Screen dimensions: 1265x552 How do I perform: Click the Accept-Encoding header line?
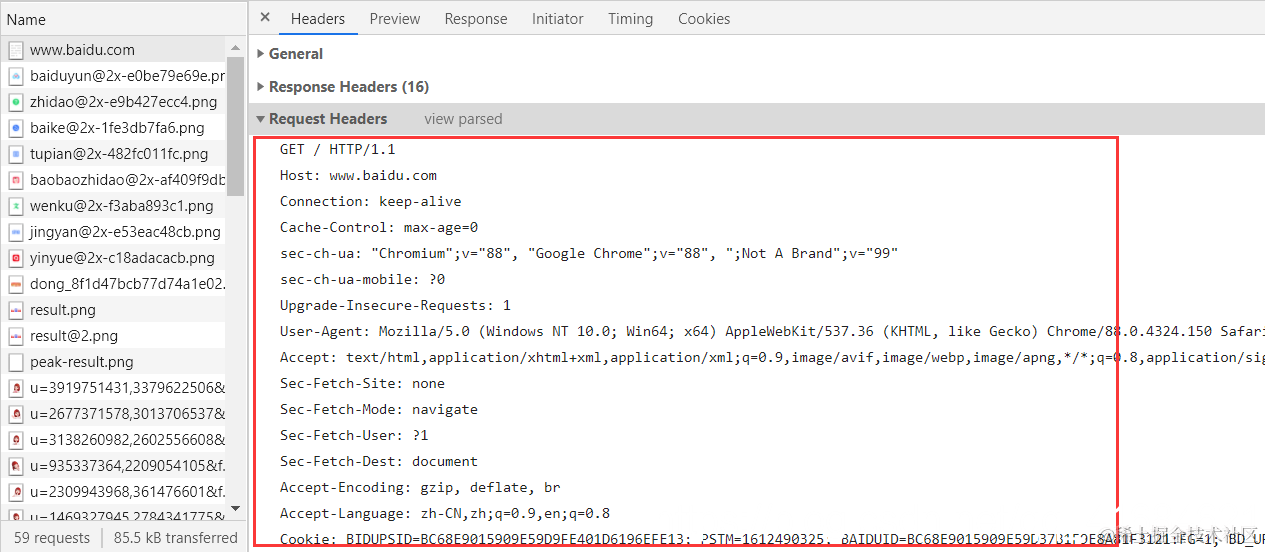click(420, 487)
